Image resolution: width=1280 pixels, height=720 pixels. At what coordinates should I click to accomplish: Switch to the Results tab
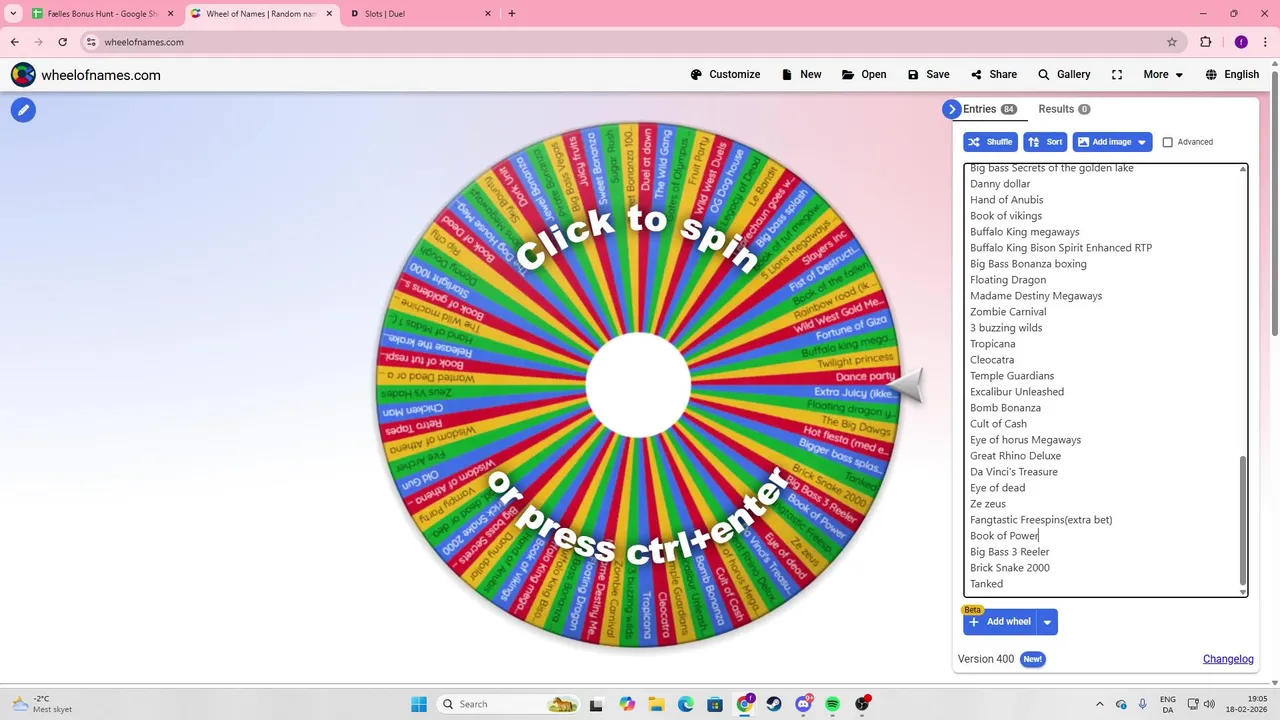[x=1064, y=109]
